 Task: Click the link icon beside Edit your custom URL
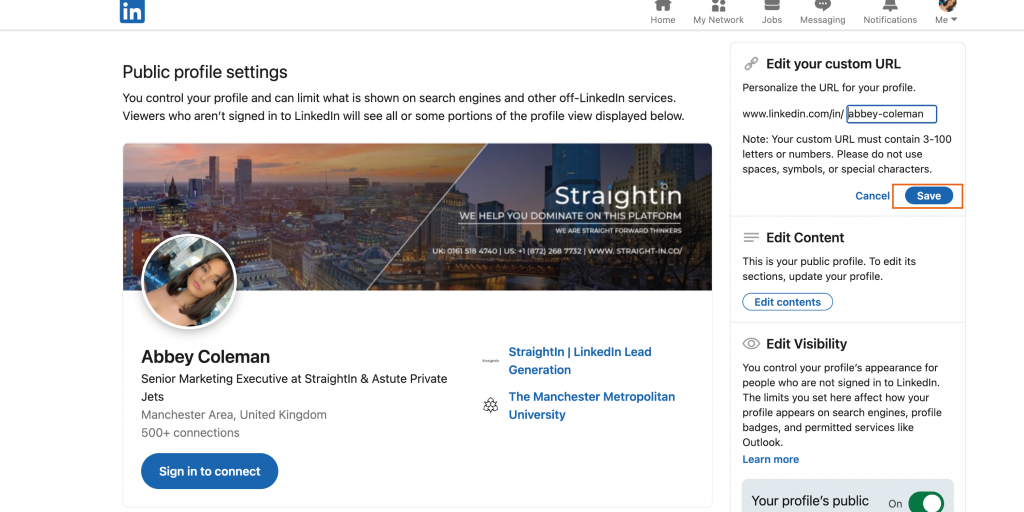coord(751,64)
